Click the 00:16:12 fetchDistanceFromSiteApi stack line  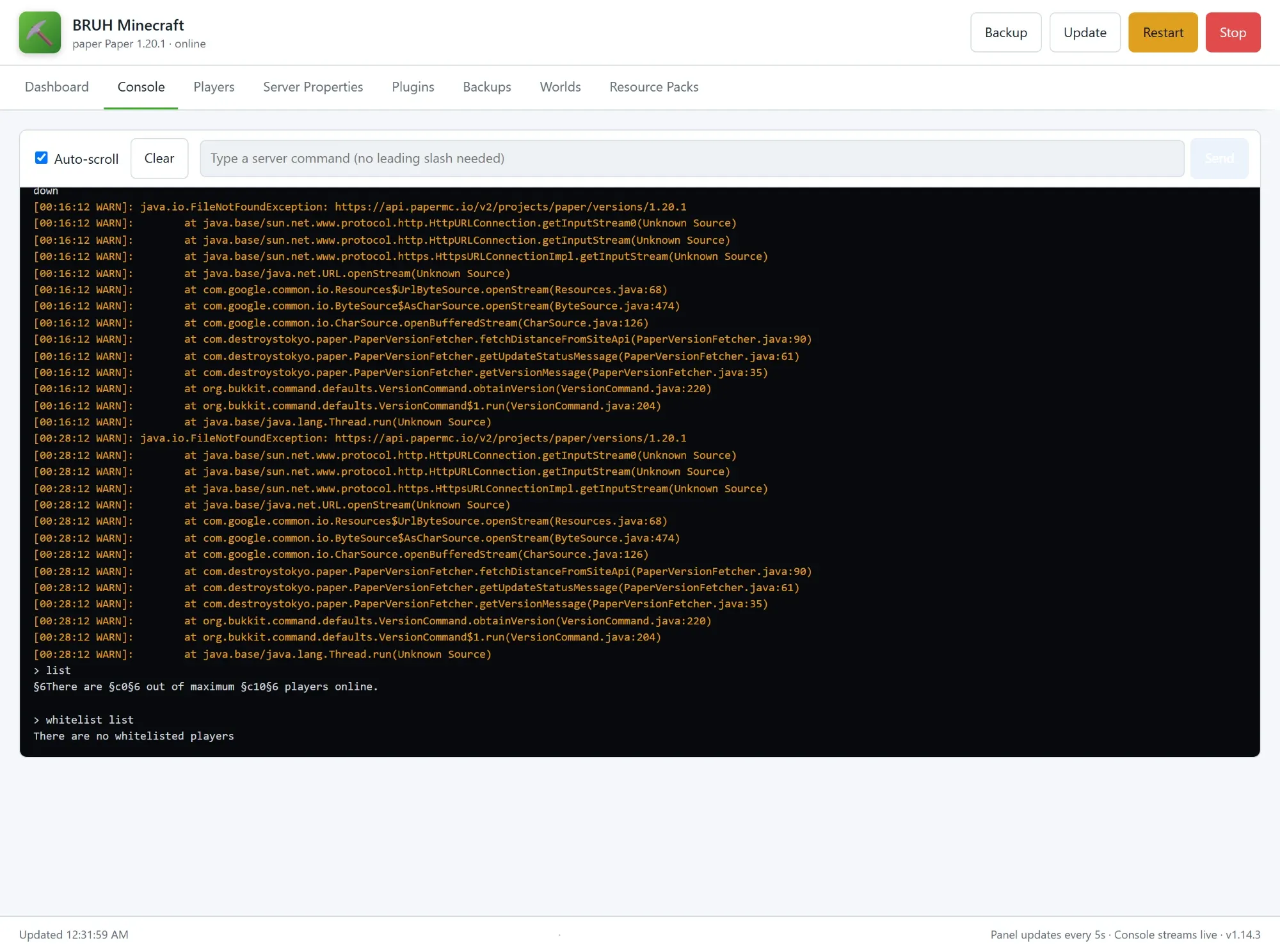pos(422,339)
